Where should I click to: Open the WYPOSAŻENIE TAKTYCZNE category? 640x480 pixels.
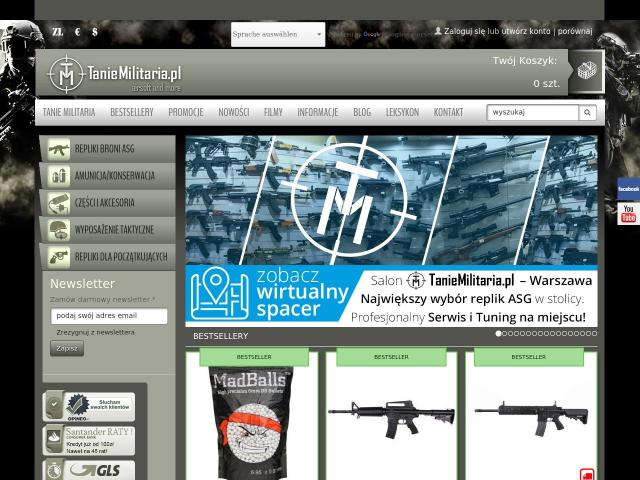[x=107, y=230]
